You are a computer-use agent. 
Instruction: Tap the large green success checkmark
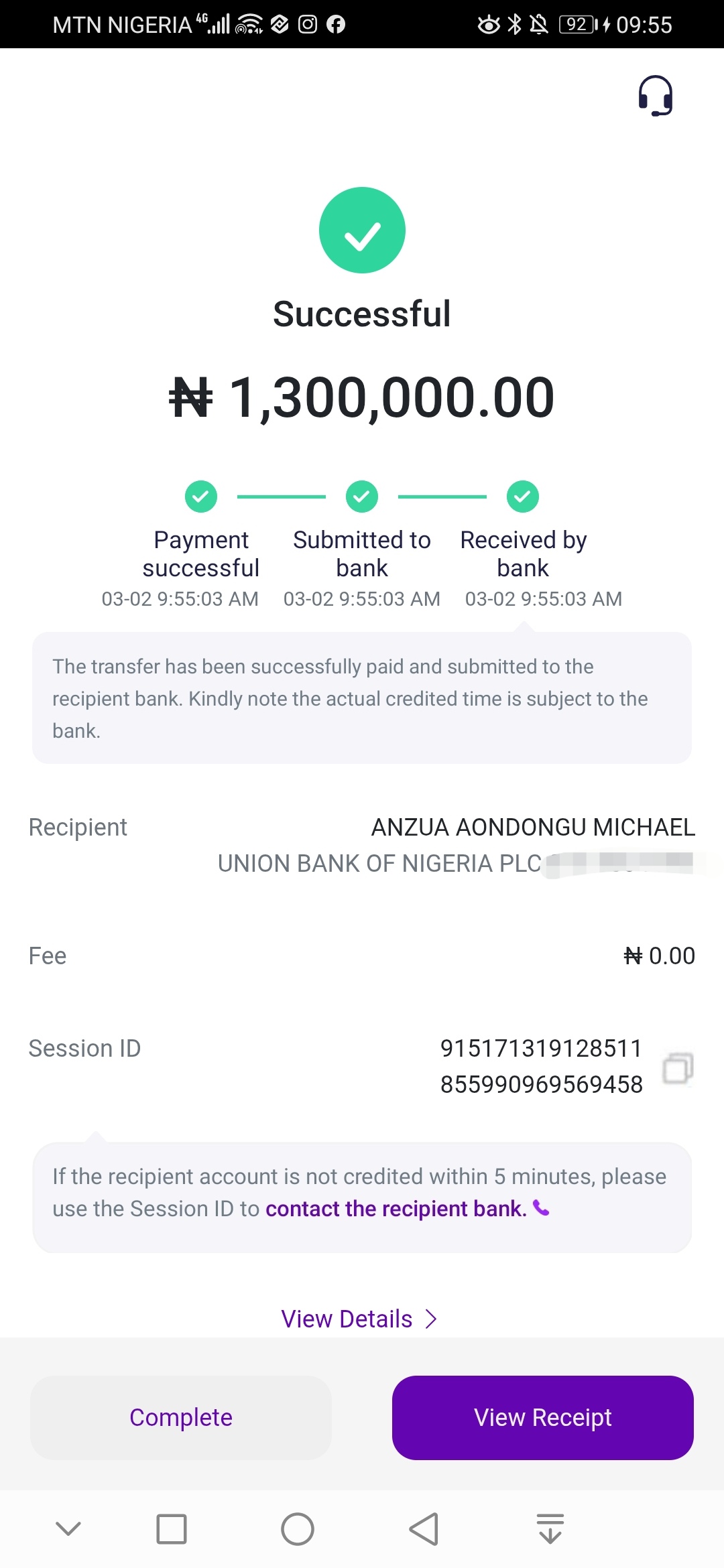[362, 230]
